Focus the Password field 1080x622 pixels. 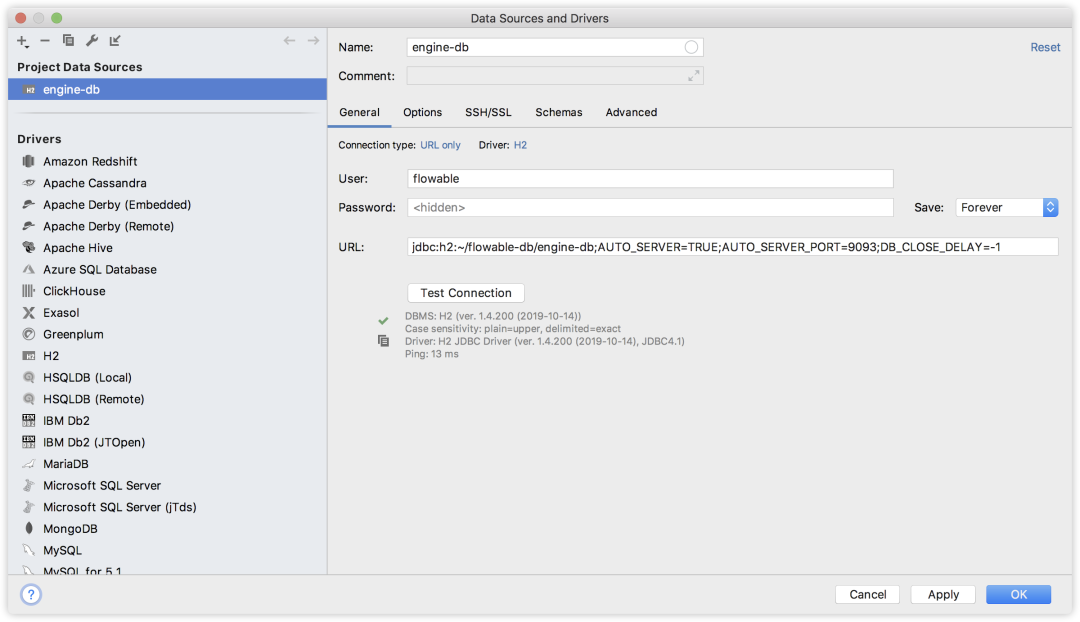tap(650, 207)
